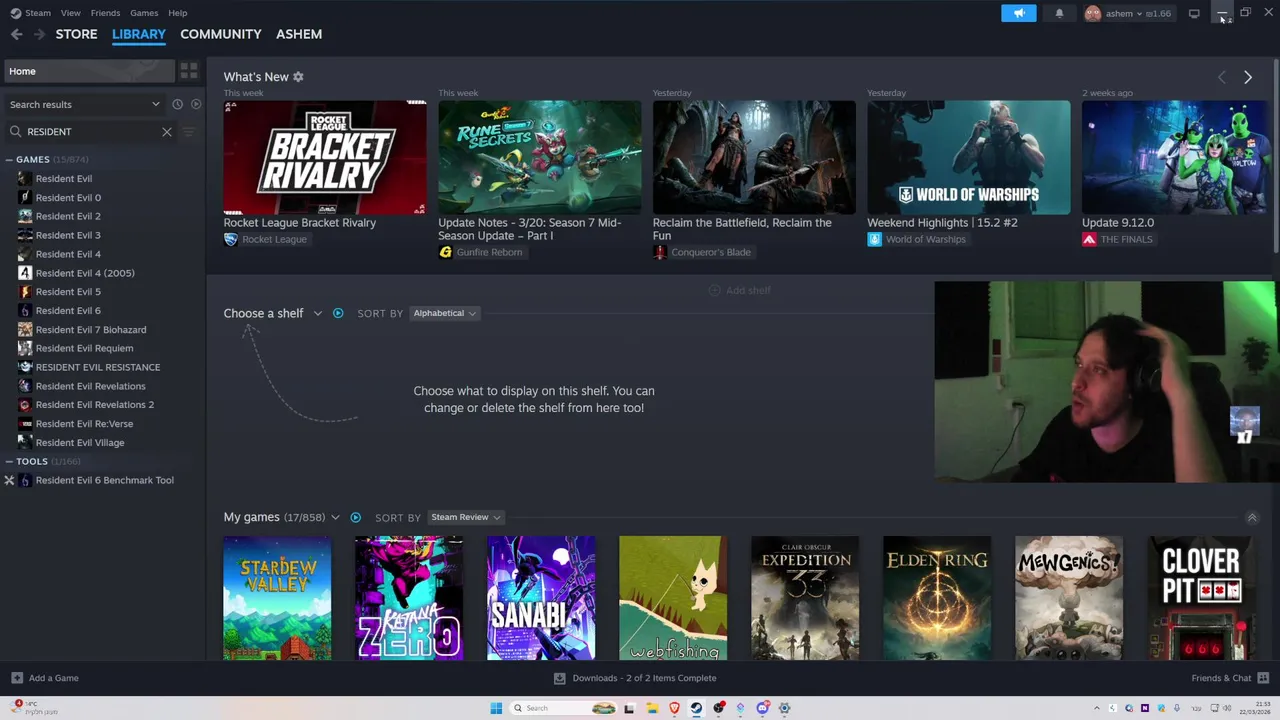The width and height of the screenshot is (1280, 720).
Task: Open the ASHEM profile tab
Action: tap(299, 34)
